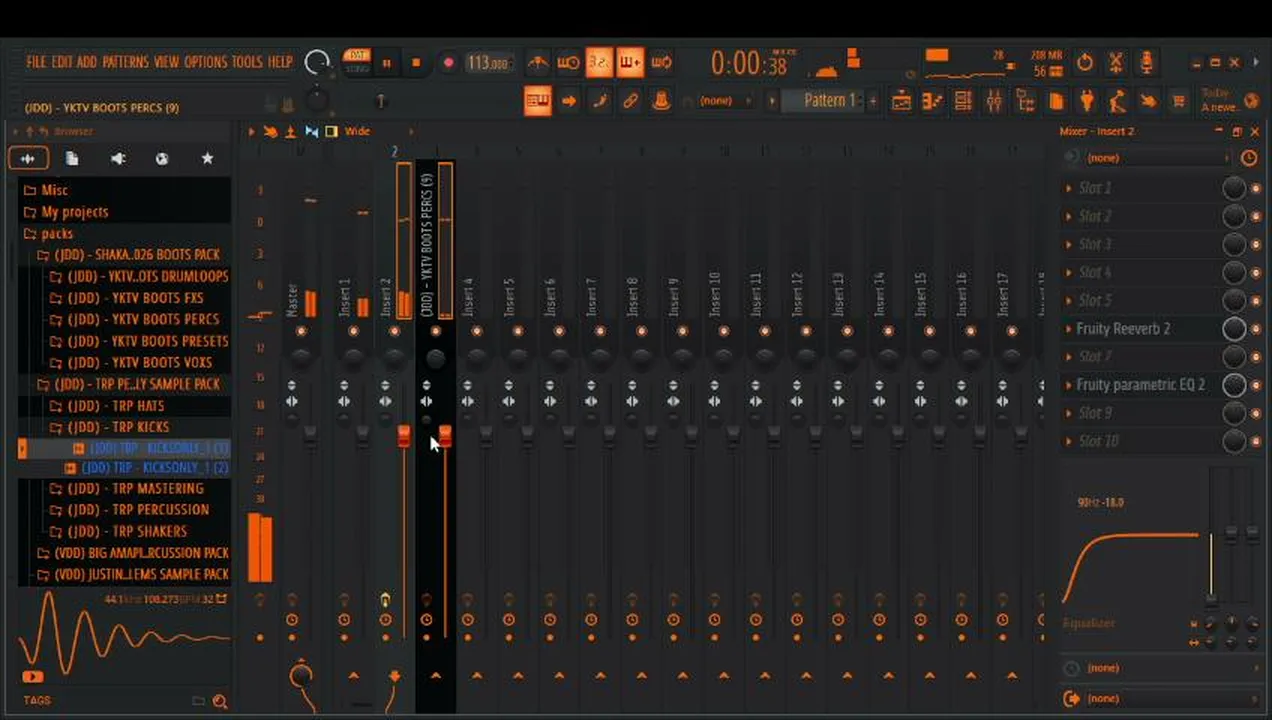Select the Pattern 1 selector
The width and height of the screenshot is (1272, 720).
pos(830,101)
